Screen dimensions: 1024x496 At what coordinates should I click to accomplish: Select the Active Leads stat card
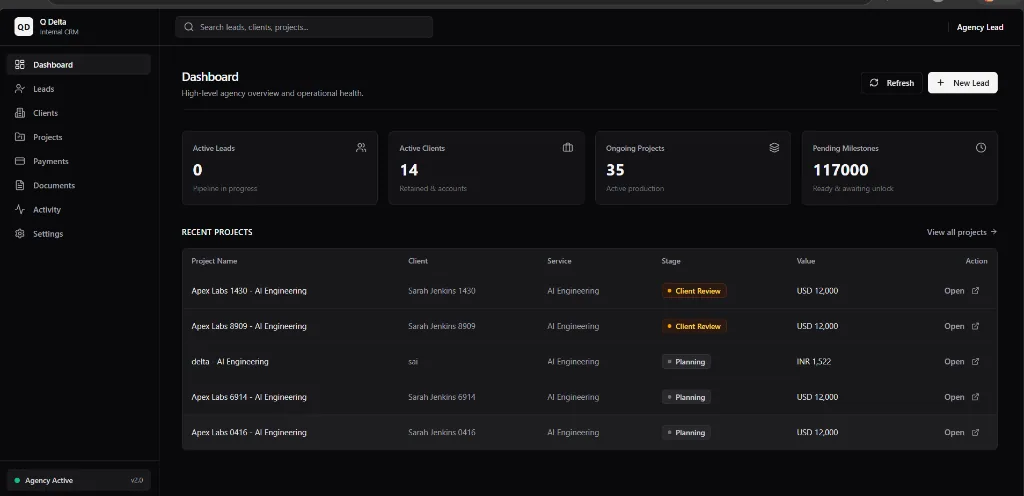coord(280,168)
